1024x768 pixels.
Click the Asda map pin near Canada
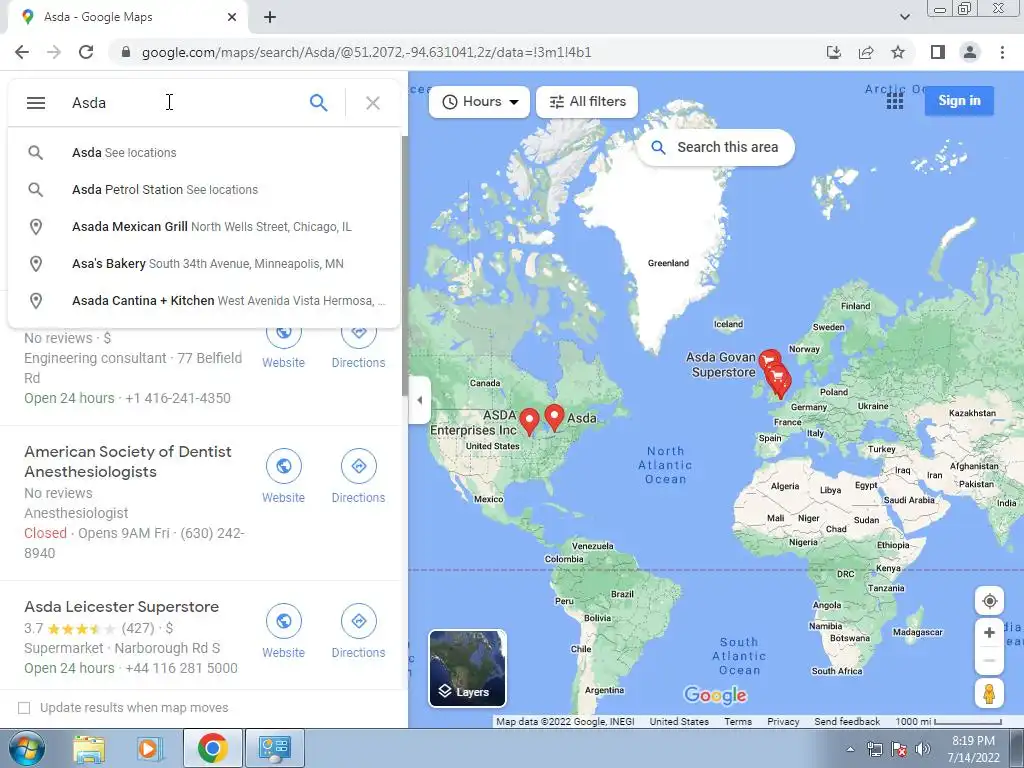554,417
